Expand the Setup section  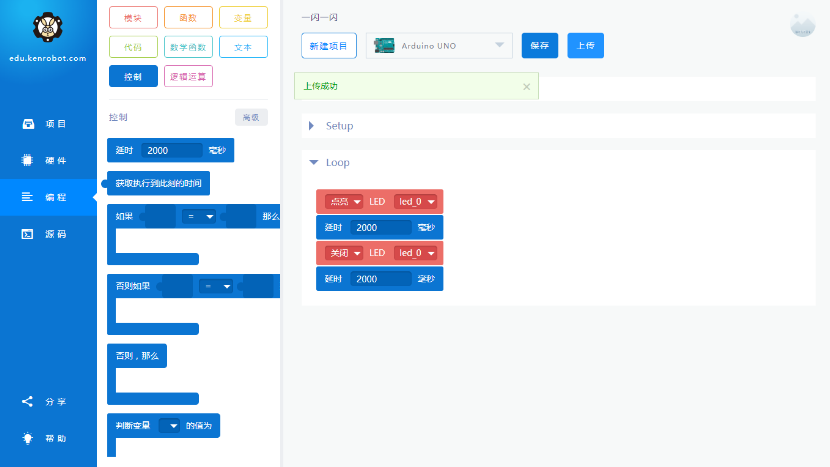coord(312,126)
